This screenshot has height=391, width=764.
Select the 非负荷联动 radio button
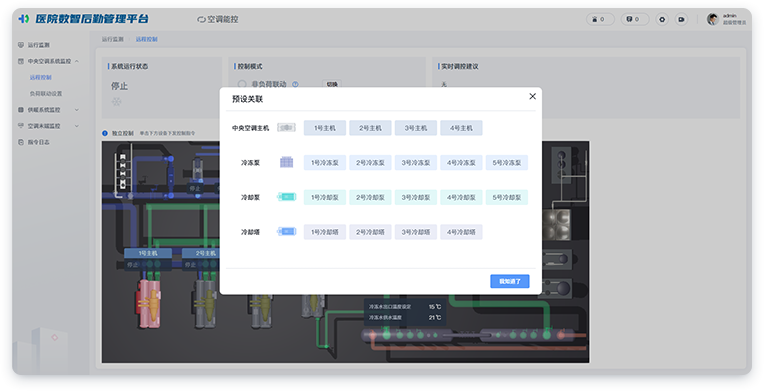click(242, 84)
